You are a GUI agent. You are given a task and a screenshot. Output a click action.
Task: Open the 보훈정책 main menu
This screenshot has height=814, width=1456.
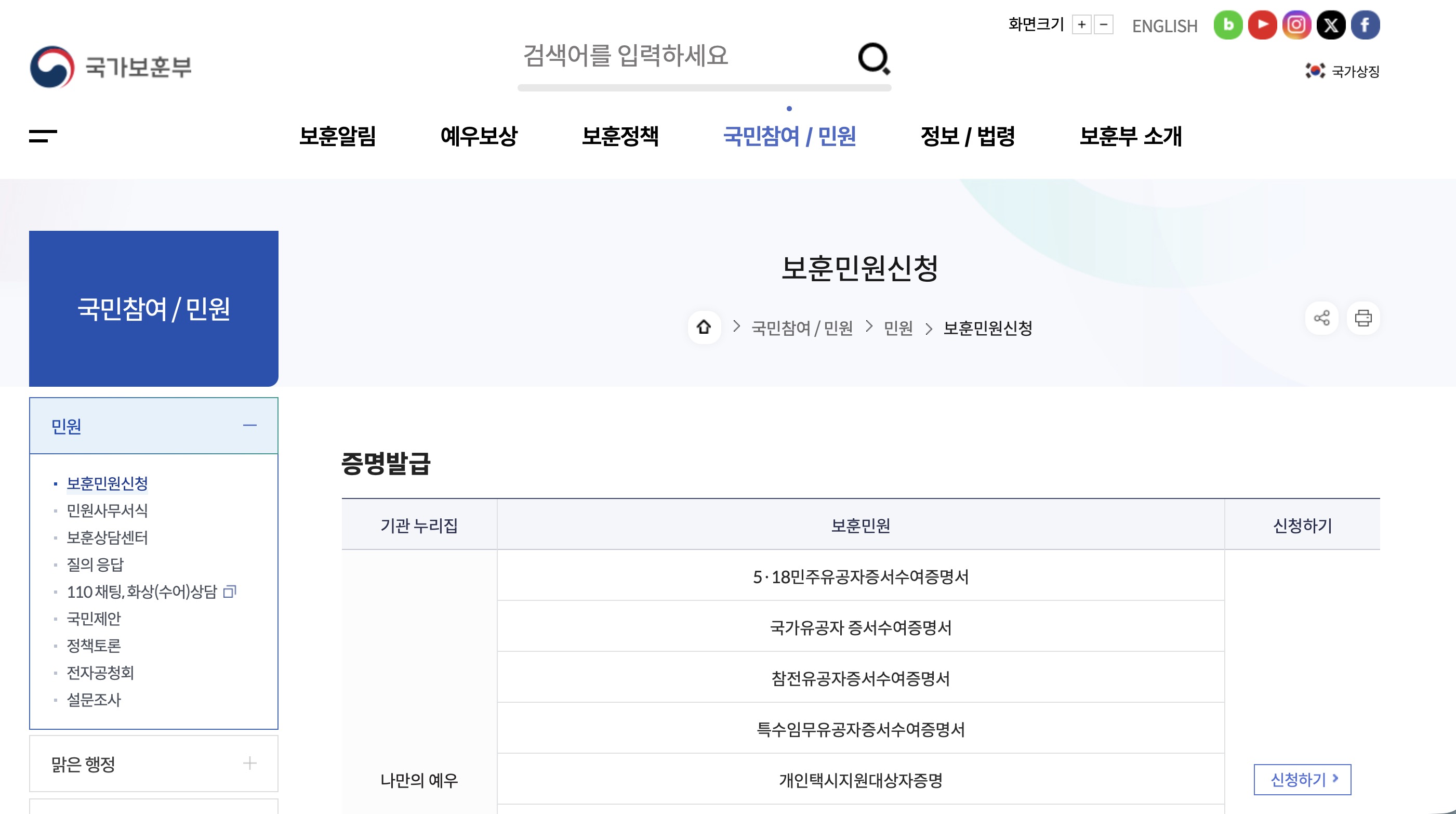[x=620, y=136]
